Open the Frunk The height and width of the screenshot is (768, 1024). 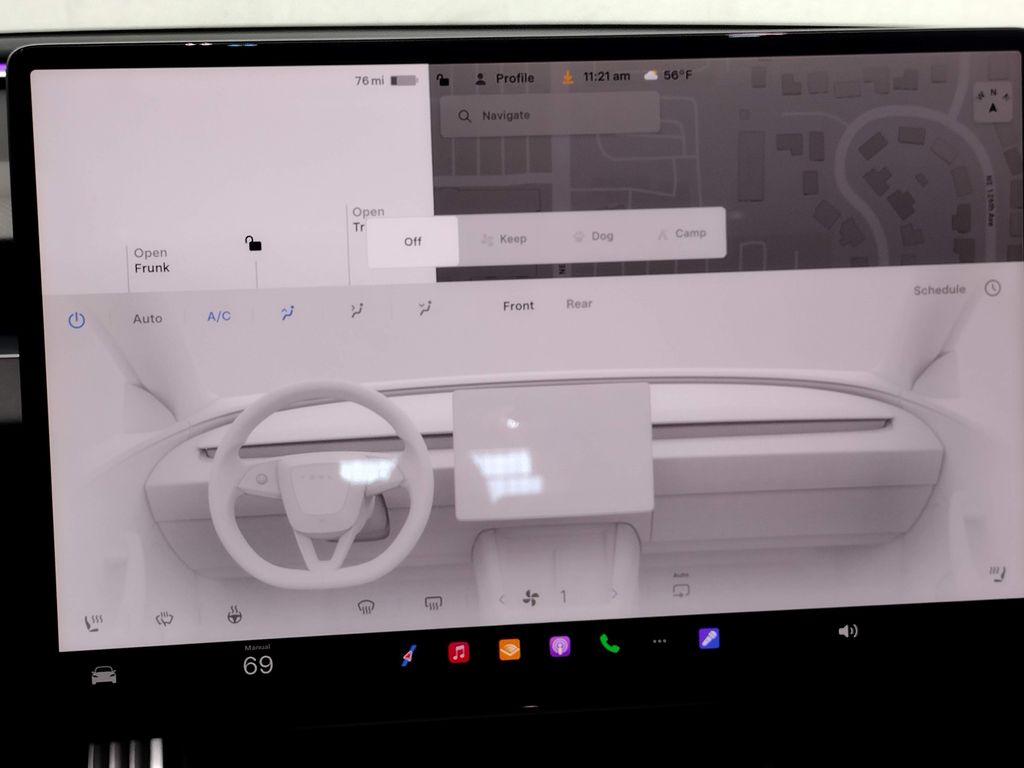[152, 260]
